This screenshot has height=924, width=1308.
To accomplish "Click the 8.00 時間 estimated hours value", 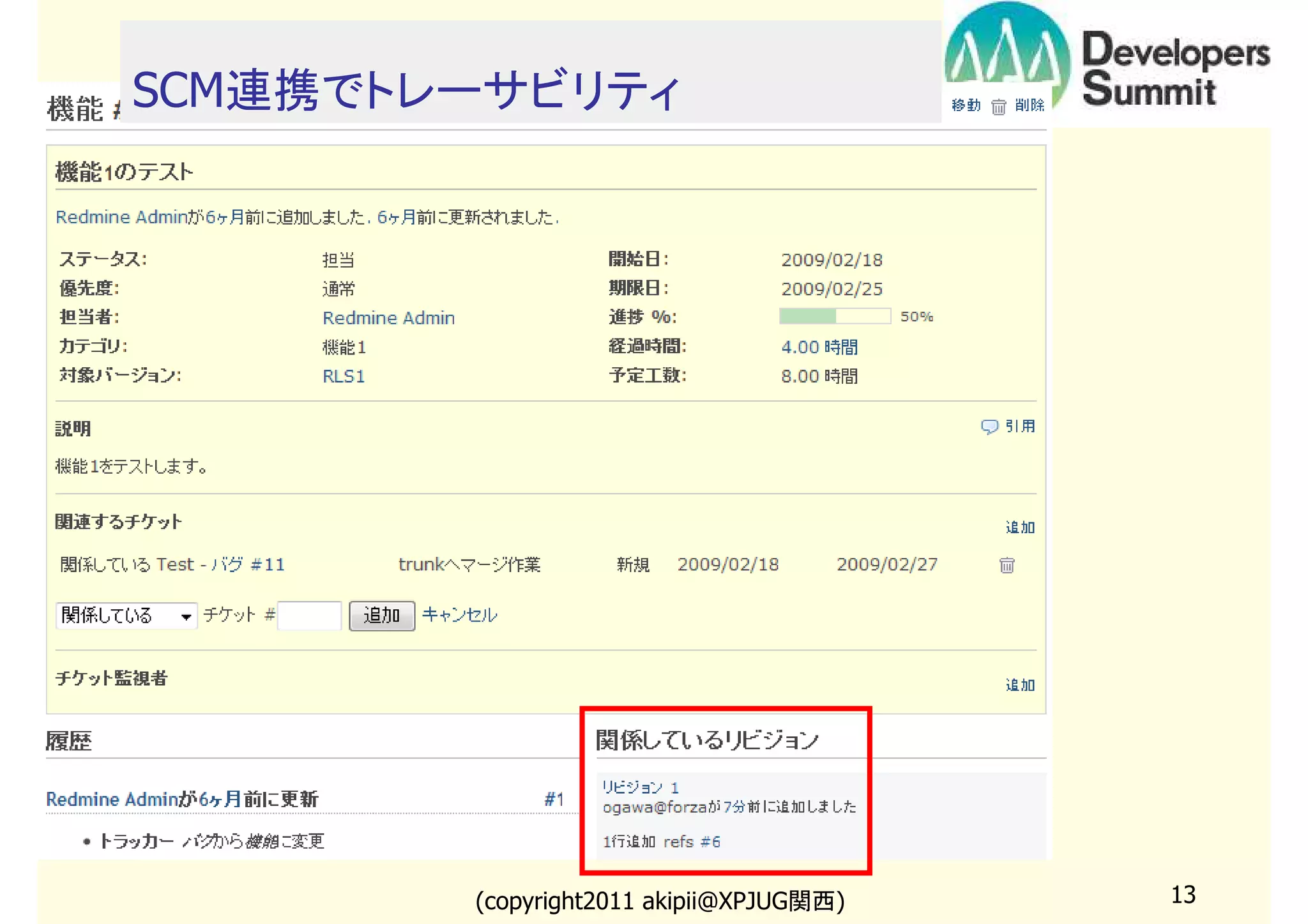I will click(819, 376).
